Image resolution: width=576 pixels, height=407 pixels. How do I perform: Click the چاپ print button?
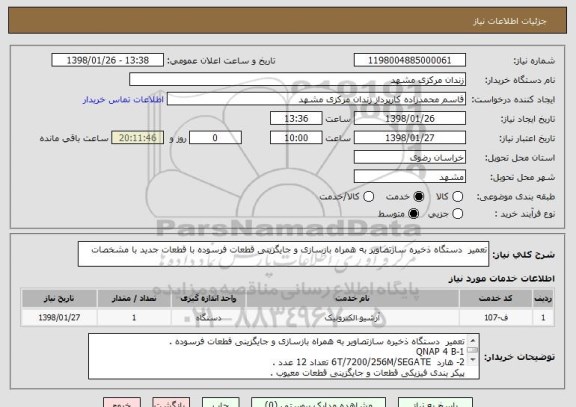click(220, 403)
